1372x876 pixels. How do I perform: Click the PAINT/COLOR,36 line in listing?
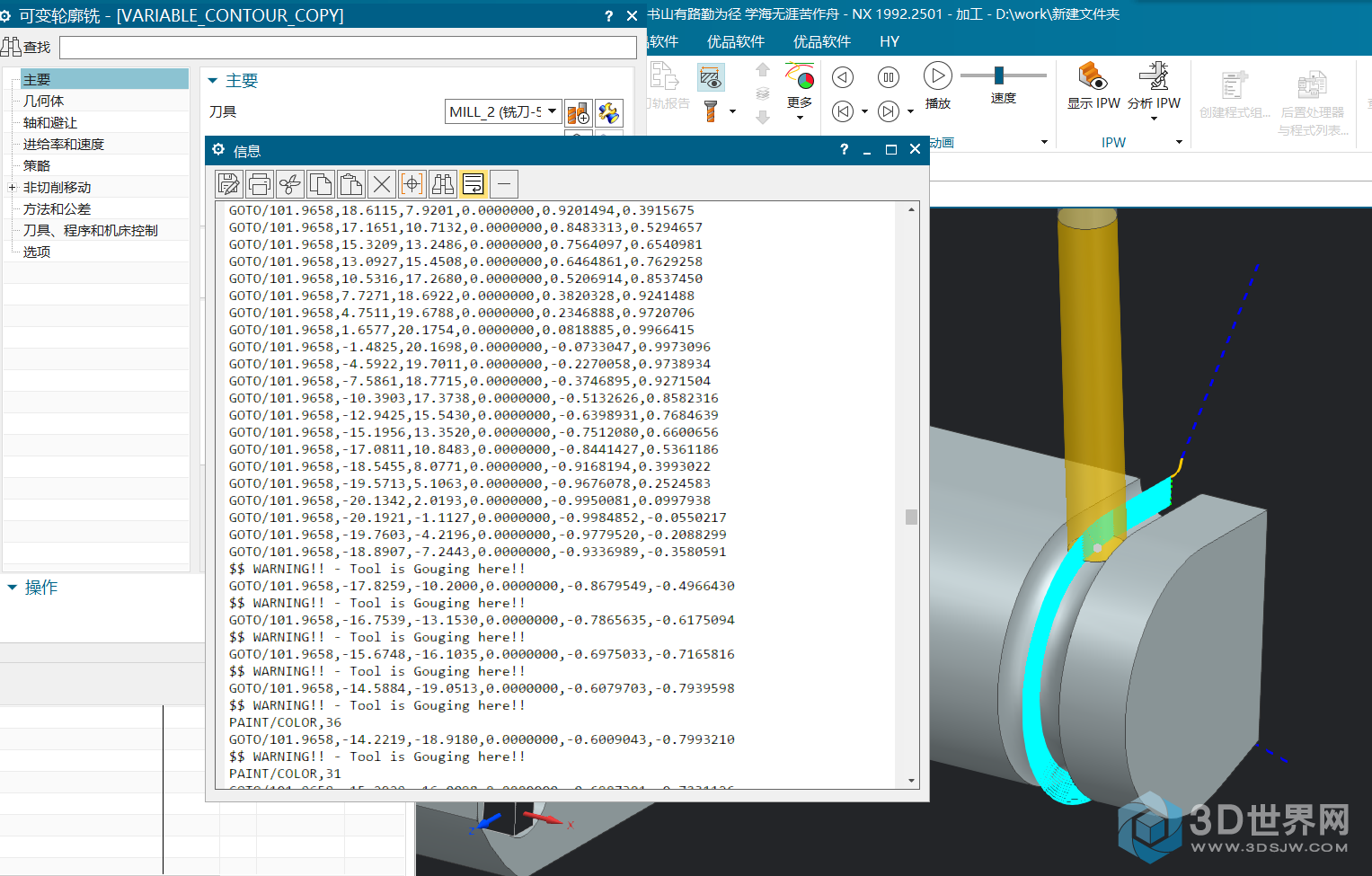pos(285,722)
